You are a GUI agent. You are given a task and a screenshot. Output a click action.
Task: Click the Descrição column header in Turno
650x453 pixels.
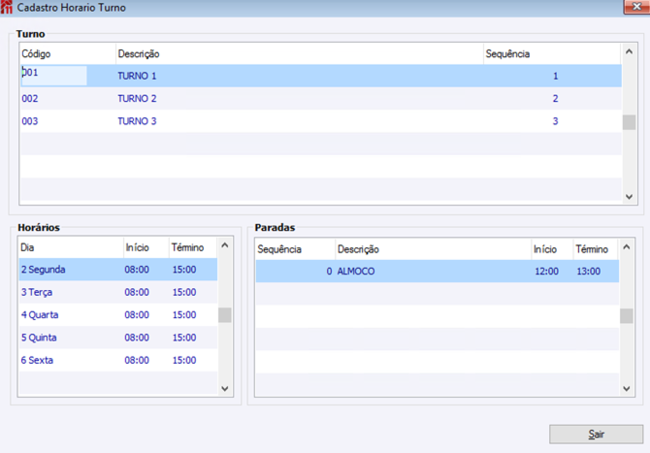coord(299,54)
